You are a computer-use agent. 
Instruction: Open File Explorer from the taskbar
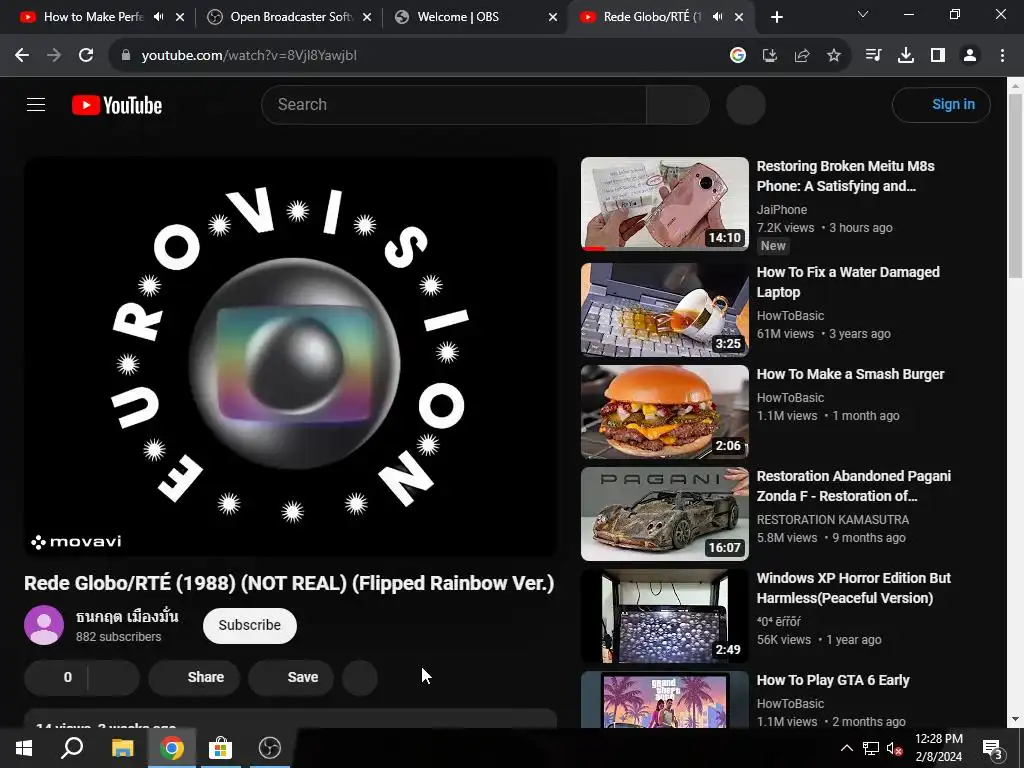[122, 748]
